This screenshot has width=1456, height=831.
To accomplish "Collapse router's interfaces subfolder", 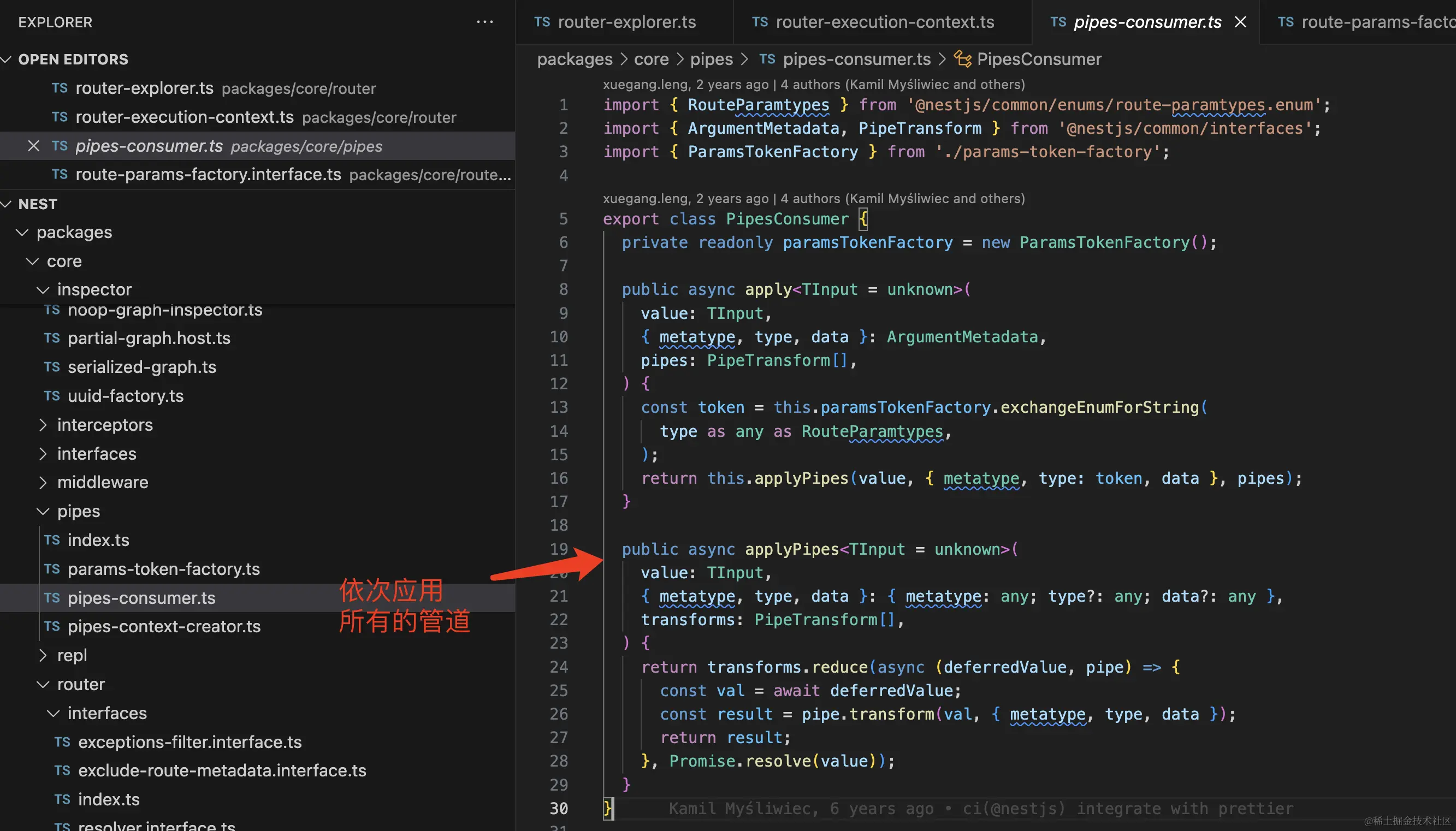I will [x=53, y=713].
